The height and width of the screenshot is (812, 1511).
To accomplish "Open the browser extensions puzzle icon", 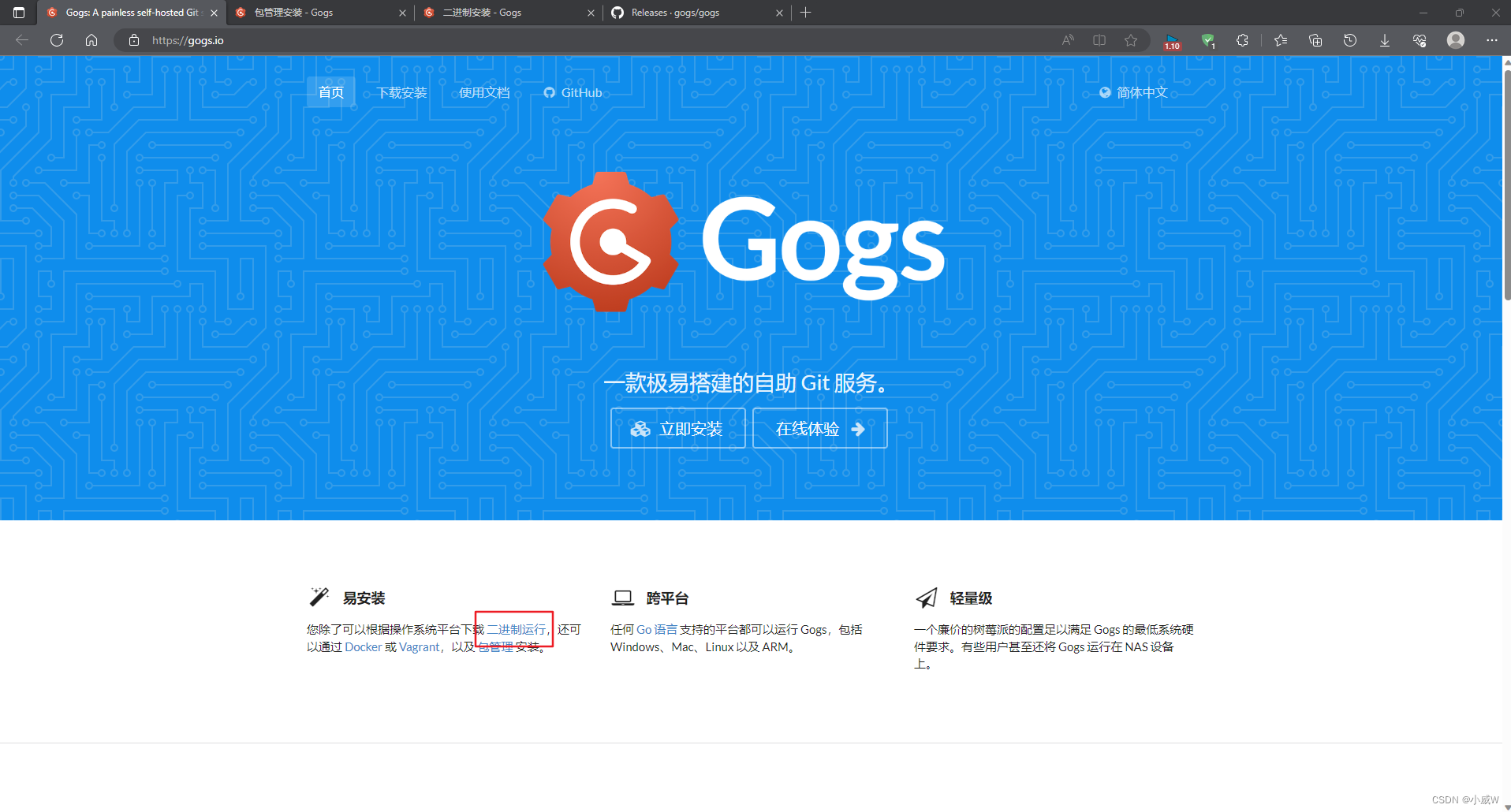I will (x=1242, y=40).
